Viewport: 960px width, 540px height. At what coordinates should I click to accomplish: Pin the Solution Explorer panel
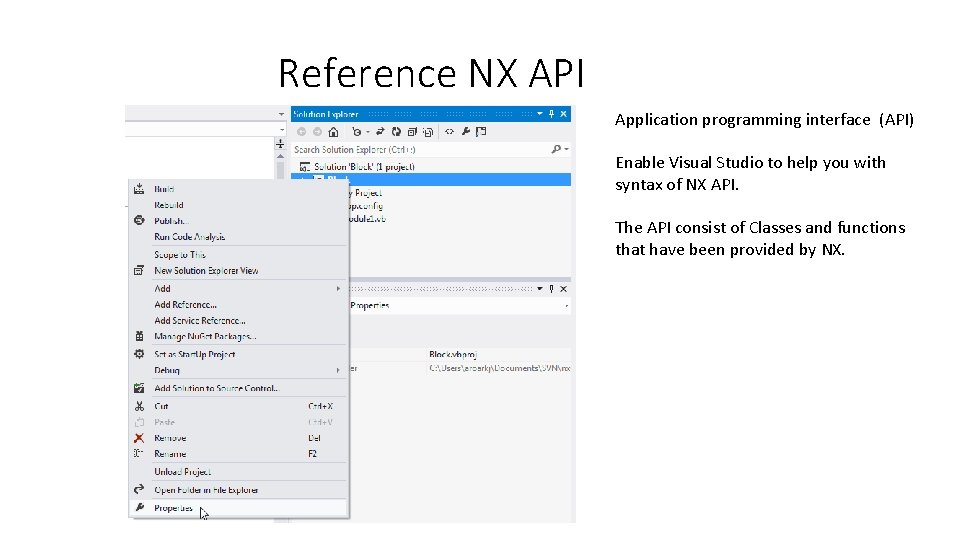point(552,114)
